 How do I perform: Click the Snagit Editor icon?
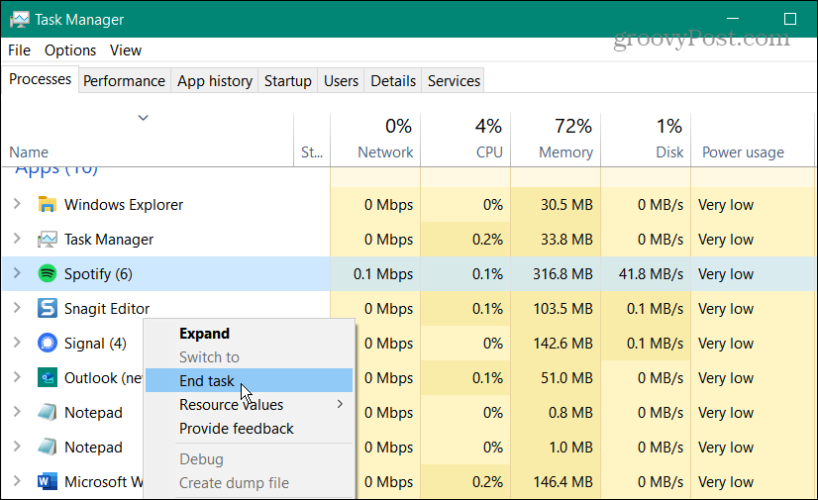point(47,308)
